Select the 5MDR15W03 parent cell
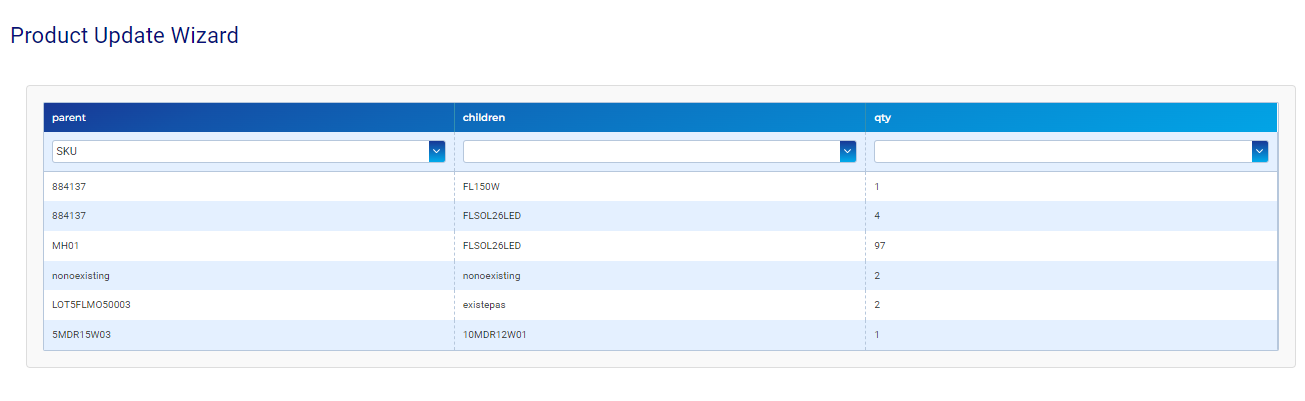Image resolution: width=1305 pixels, height=401 pixels. pyautogui.click(x=81, y=335)
